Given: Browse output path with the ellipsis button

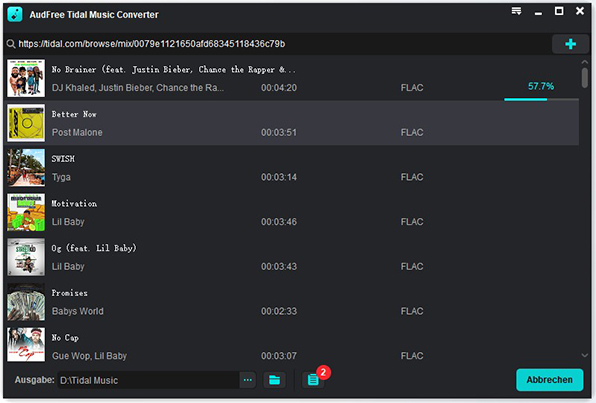Looking at the screenshot, I should (248, 380).
